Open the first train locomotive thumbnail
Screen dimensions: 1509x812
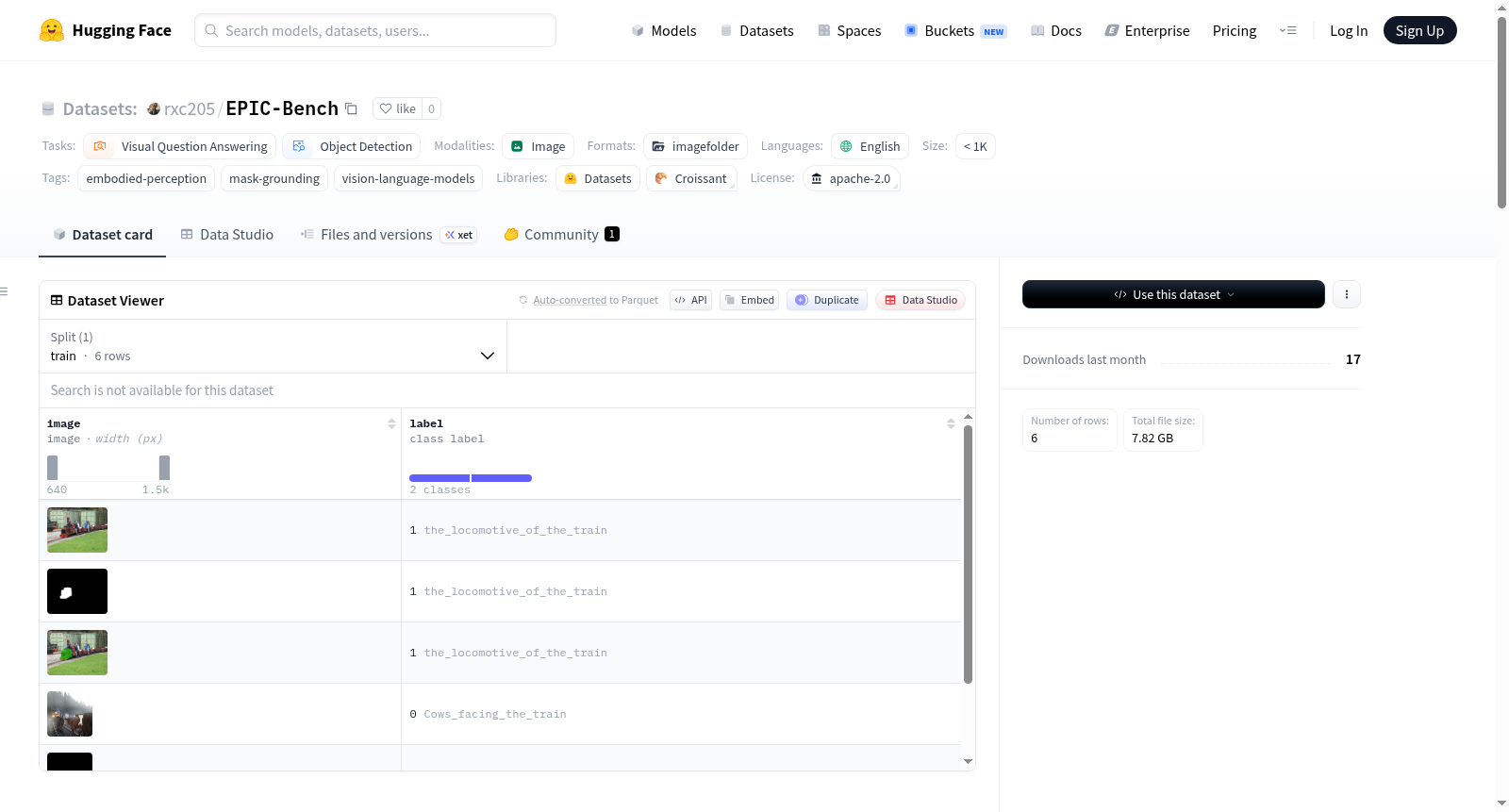77,530
